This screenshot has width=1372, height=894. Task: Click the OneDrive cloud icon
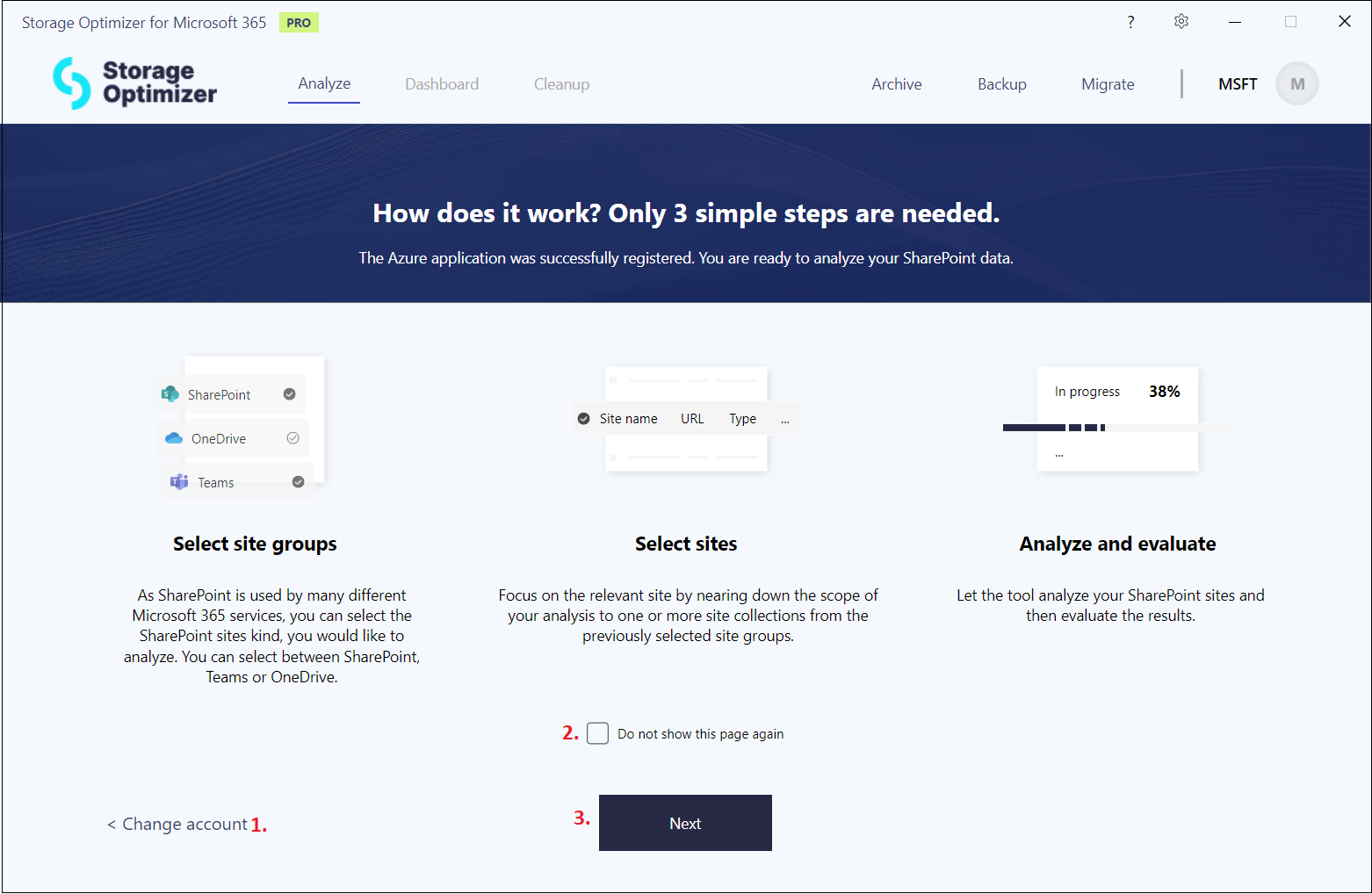click(x=174, y=438)
